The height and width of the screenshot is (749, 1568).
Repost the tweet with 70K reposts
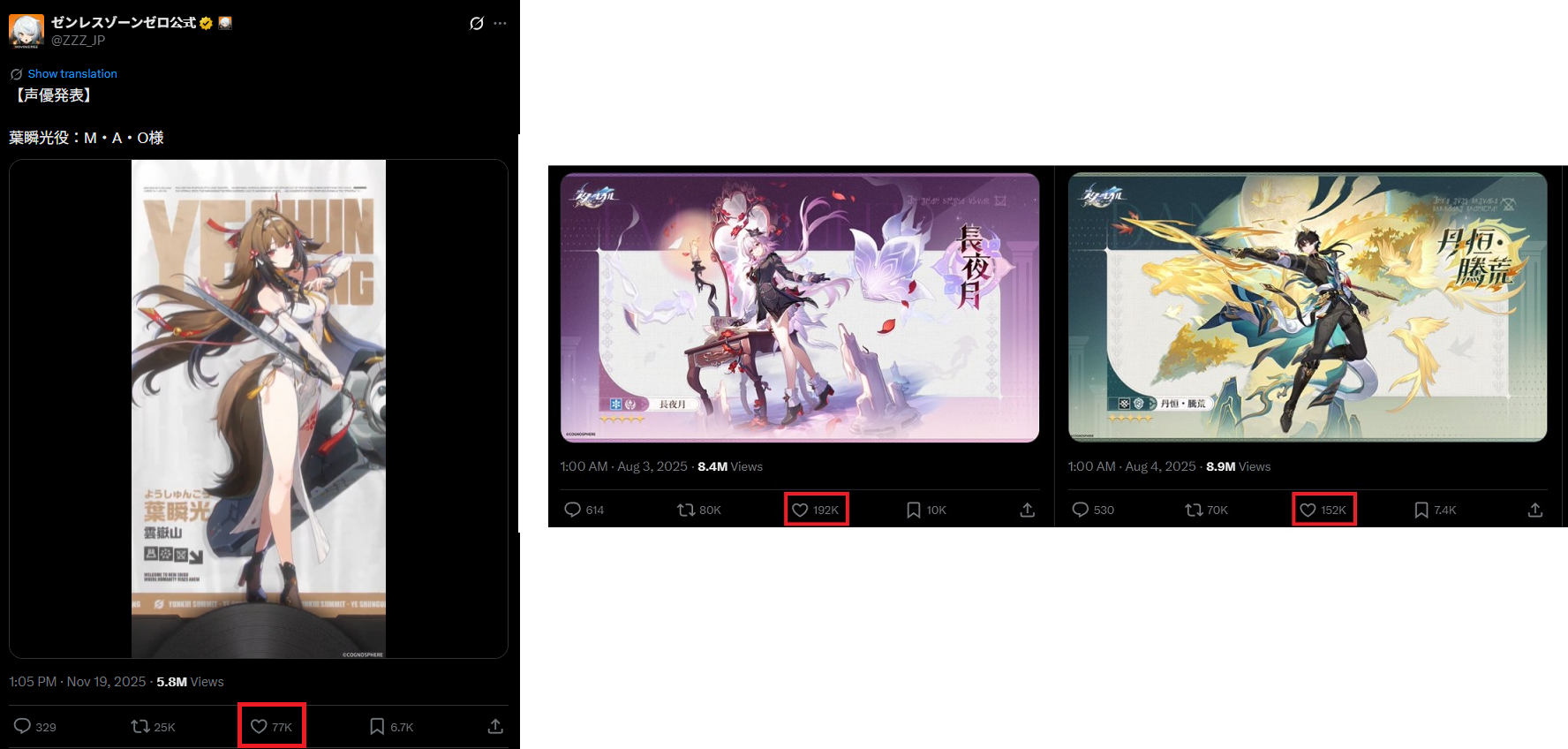[x=1206, y=510]
